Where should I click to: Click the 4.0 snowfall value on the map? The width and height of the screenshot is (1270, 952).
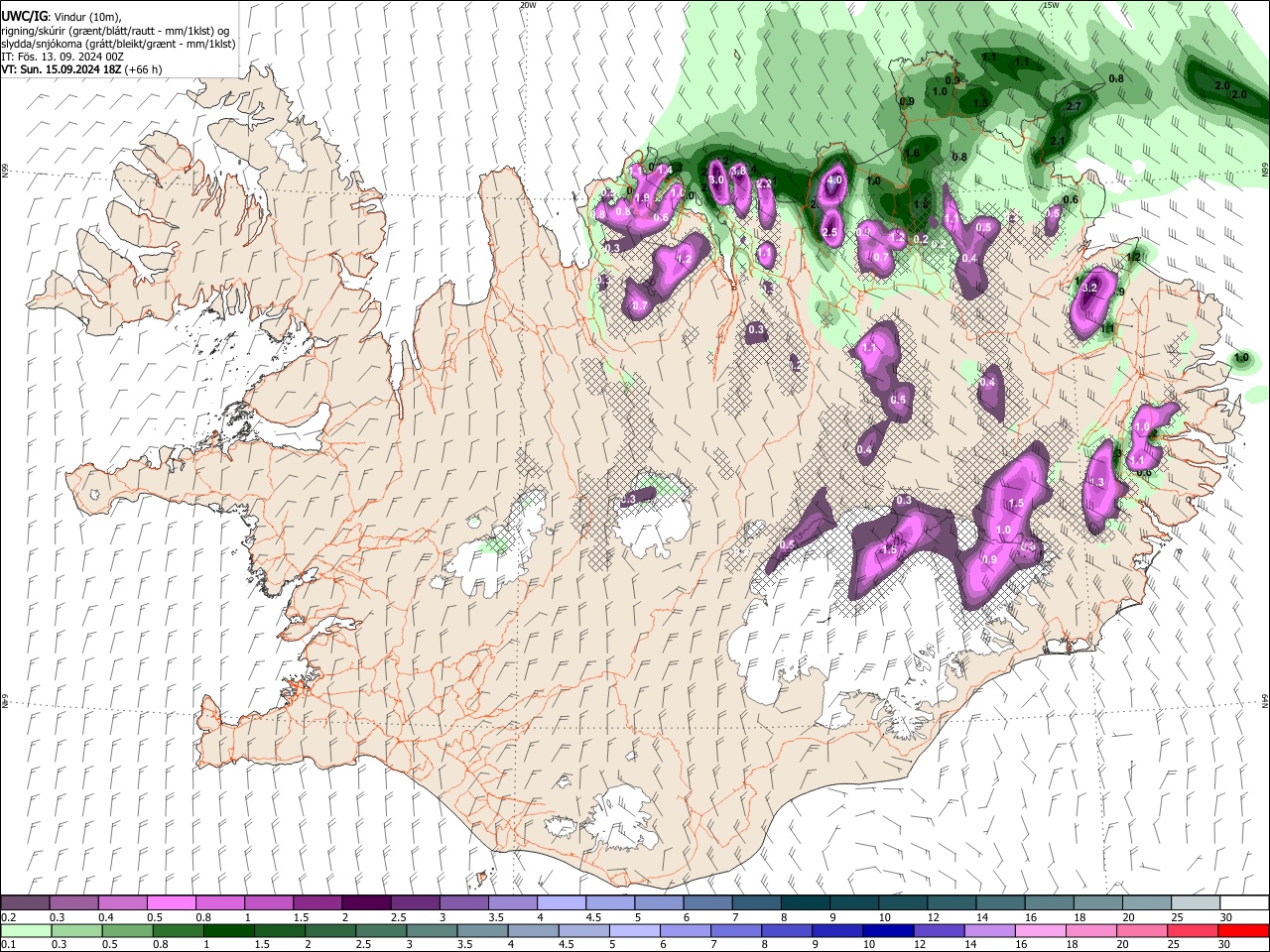[x=834, y=180]
